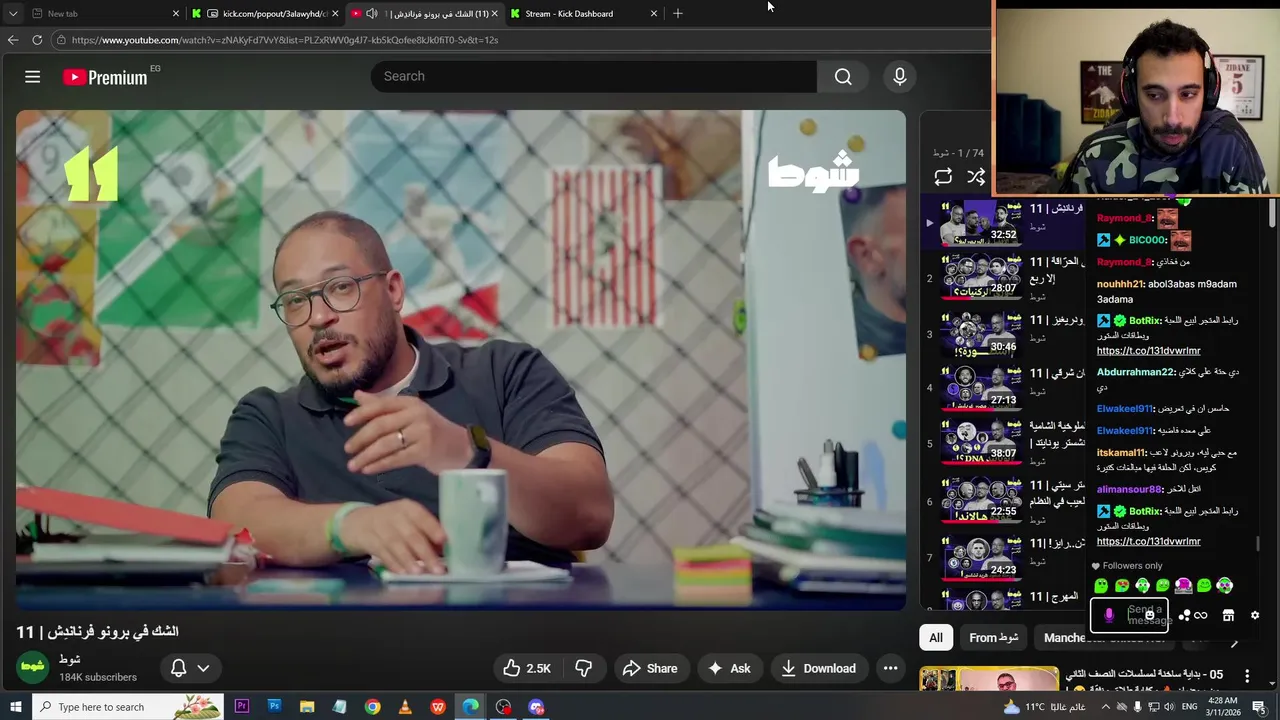Screen dimensions: 1280x720
Task: Click the YouTube search field
Action: click(594, 76)
